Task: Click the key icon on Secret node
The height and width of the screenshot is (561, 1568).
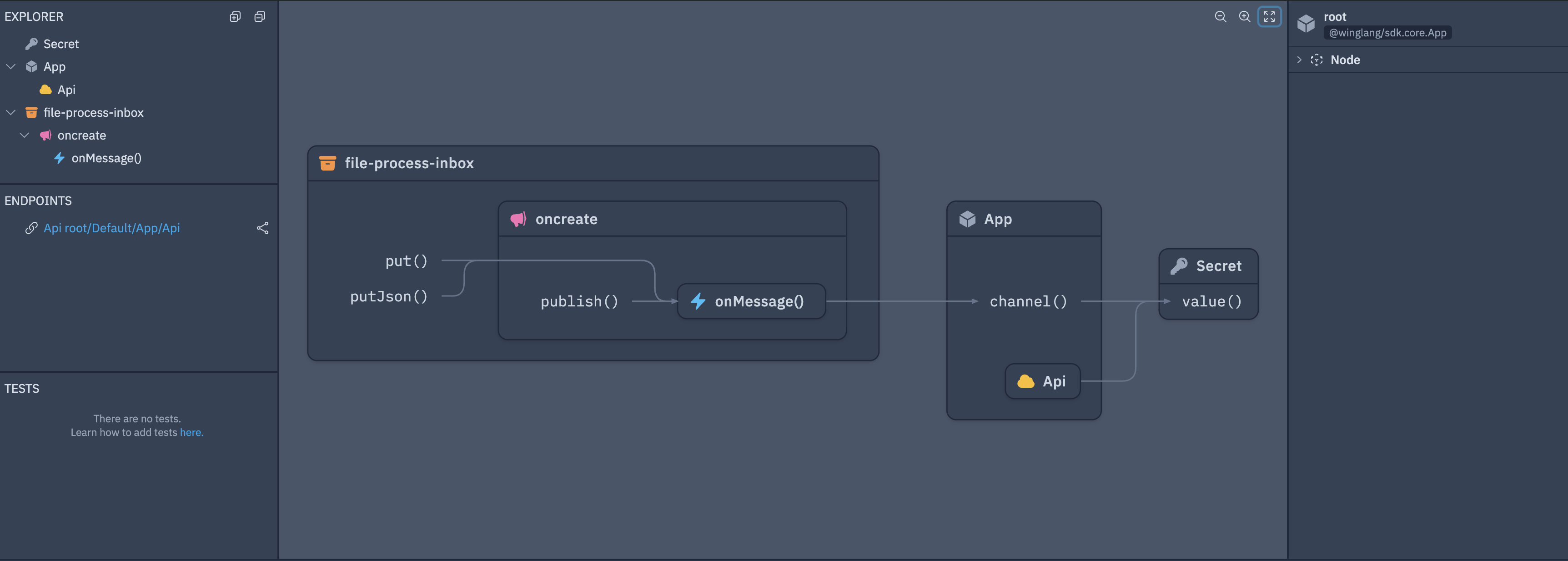Action: pos(1179,266)
